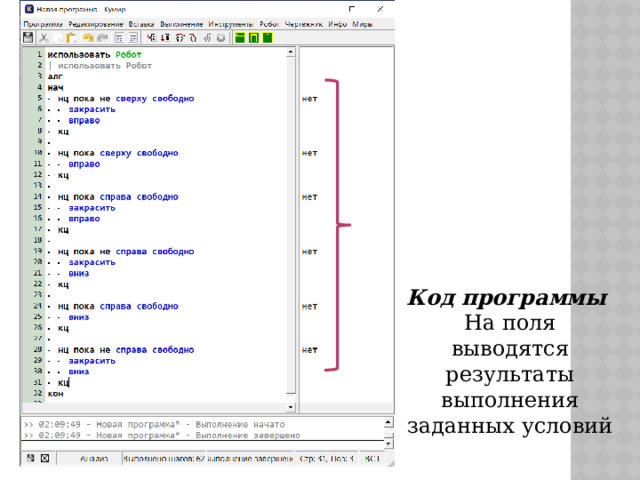Click line number 14 in gutter
Viewport: 640px width, 480px height.
38,197
